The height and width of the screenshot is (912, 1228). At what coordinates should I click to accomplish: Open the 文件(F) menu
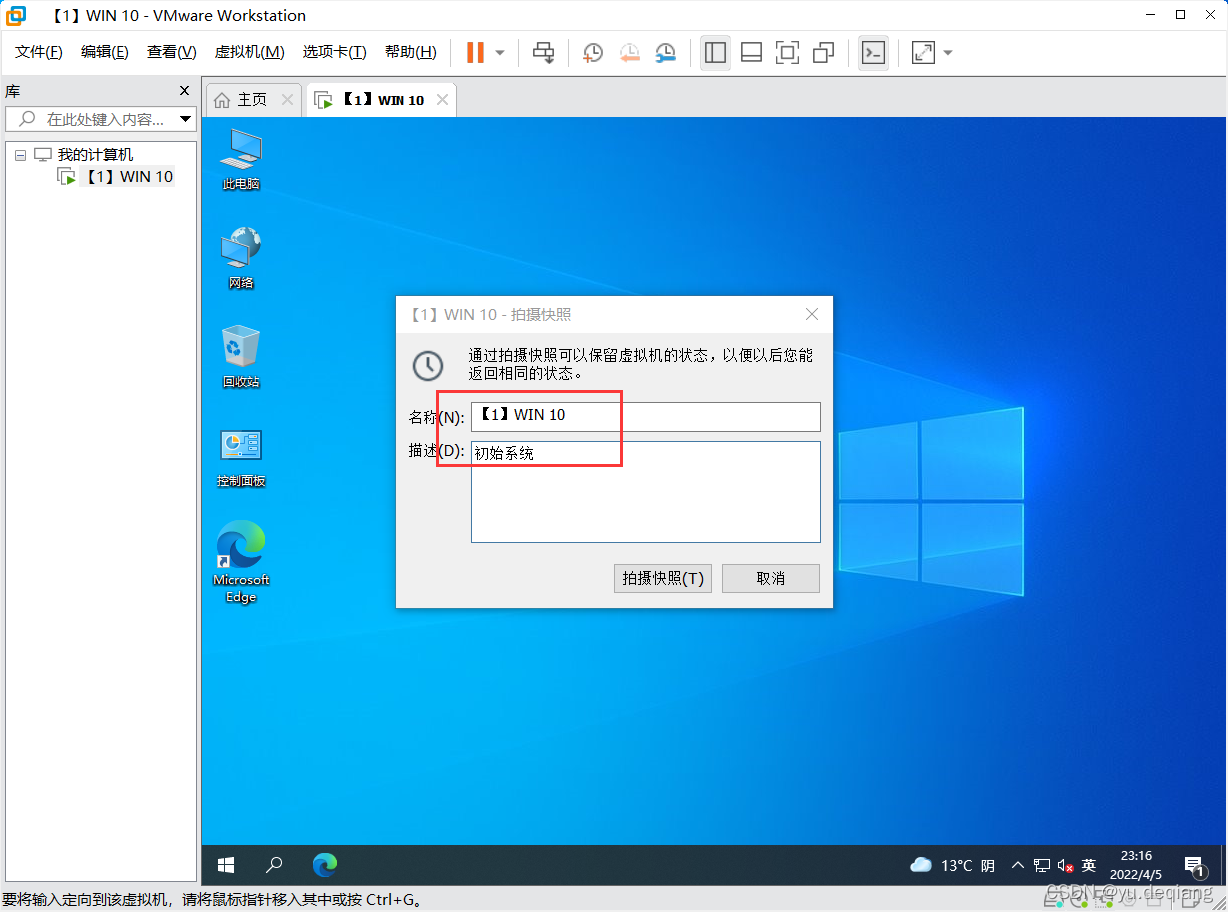click(x=39, y=52)
